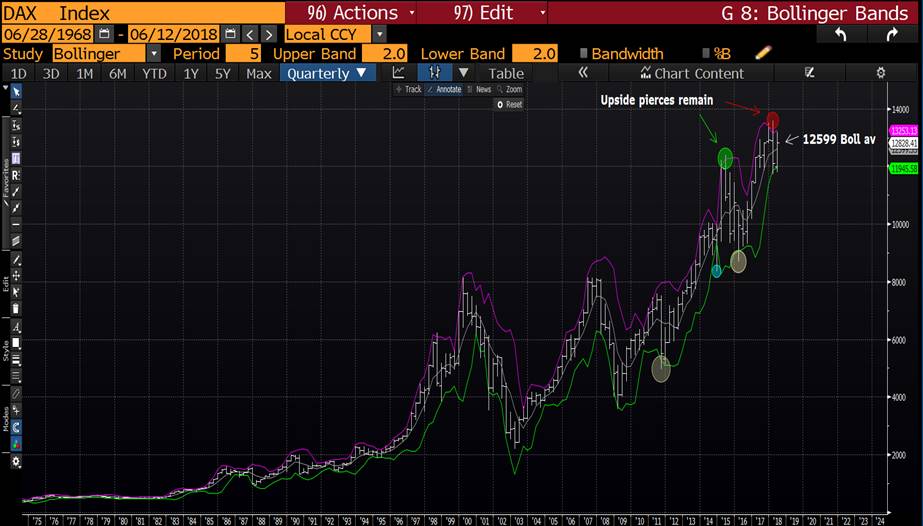Open the chart edit notepad icon
Image resolution: width=923 pixels, height=526 pixels.
(809, 72)
